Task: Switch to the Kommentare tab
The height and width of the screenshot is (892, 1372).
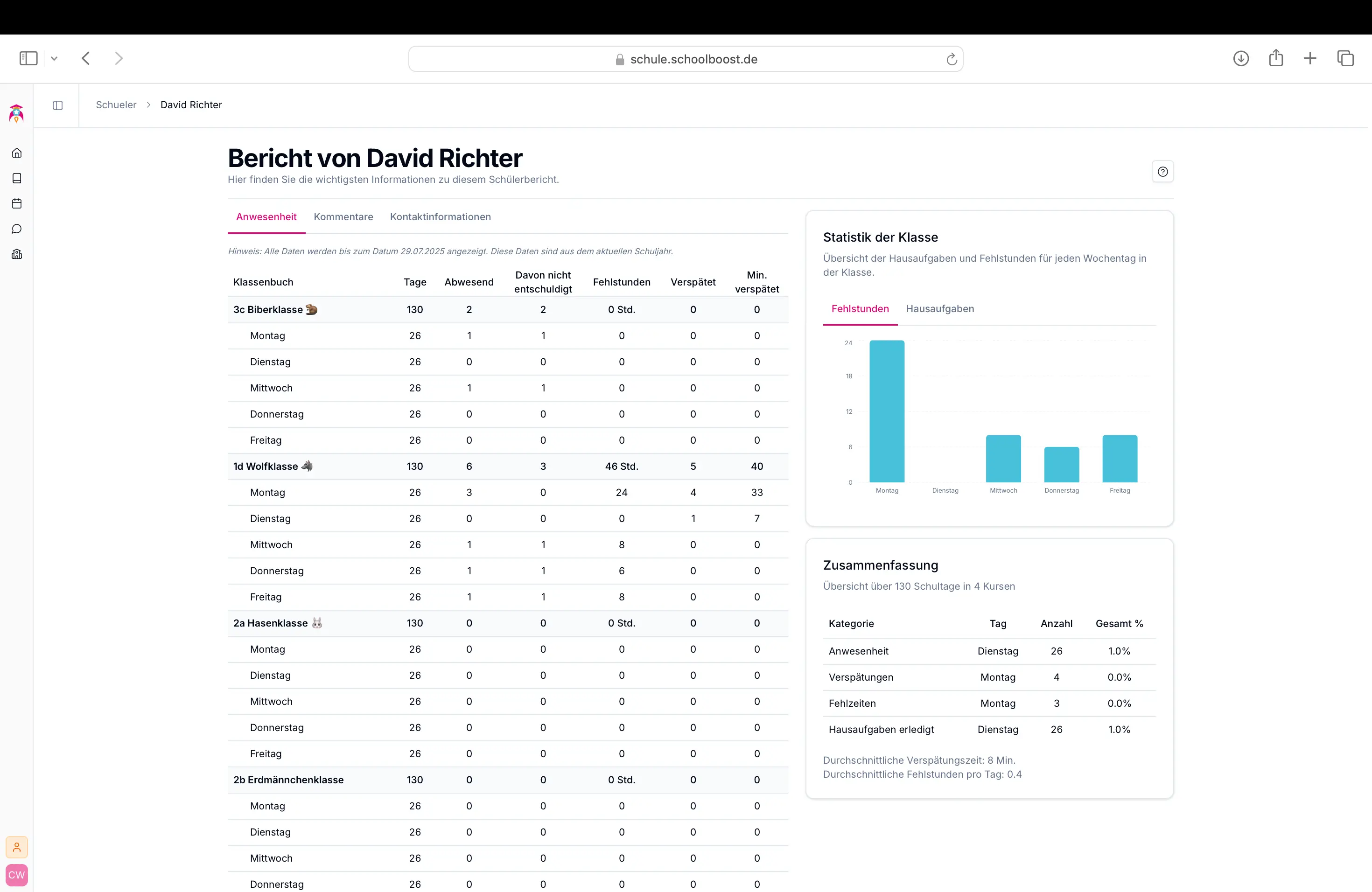Action: [343, 216]
